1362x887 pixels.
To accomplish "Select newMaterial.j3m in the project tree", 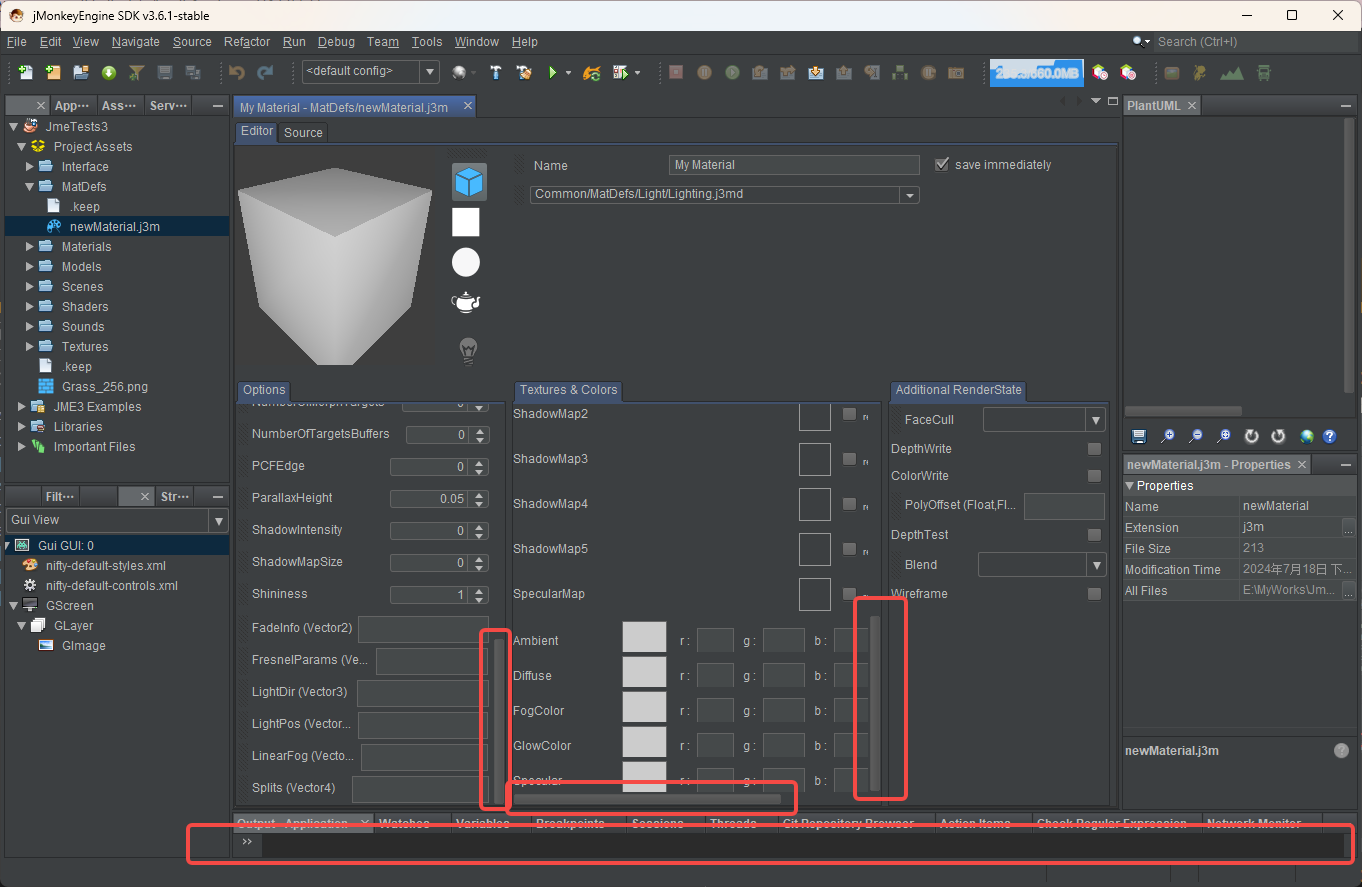I will pos(115,226).
